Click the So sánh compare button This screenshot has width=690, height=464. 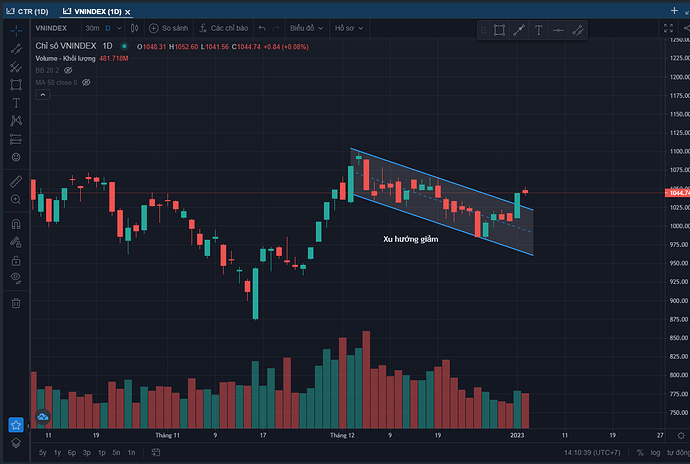click(167, 29)
